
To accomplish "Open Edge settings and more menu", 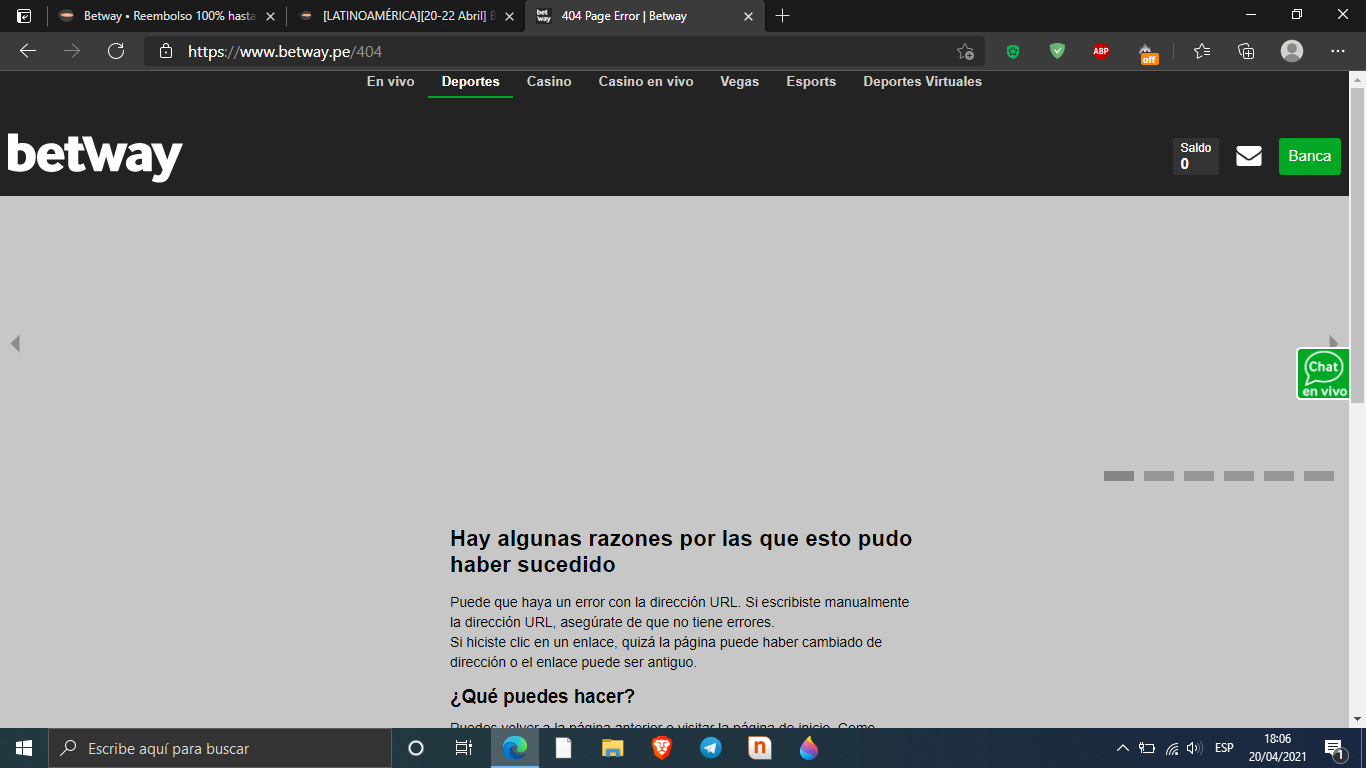I will click(1338, 51).
